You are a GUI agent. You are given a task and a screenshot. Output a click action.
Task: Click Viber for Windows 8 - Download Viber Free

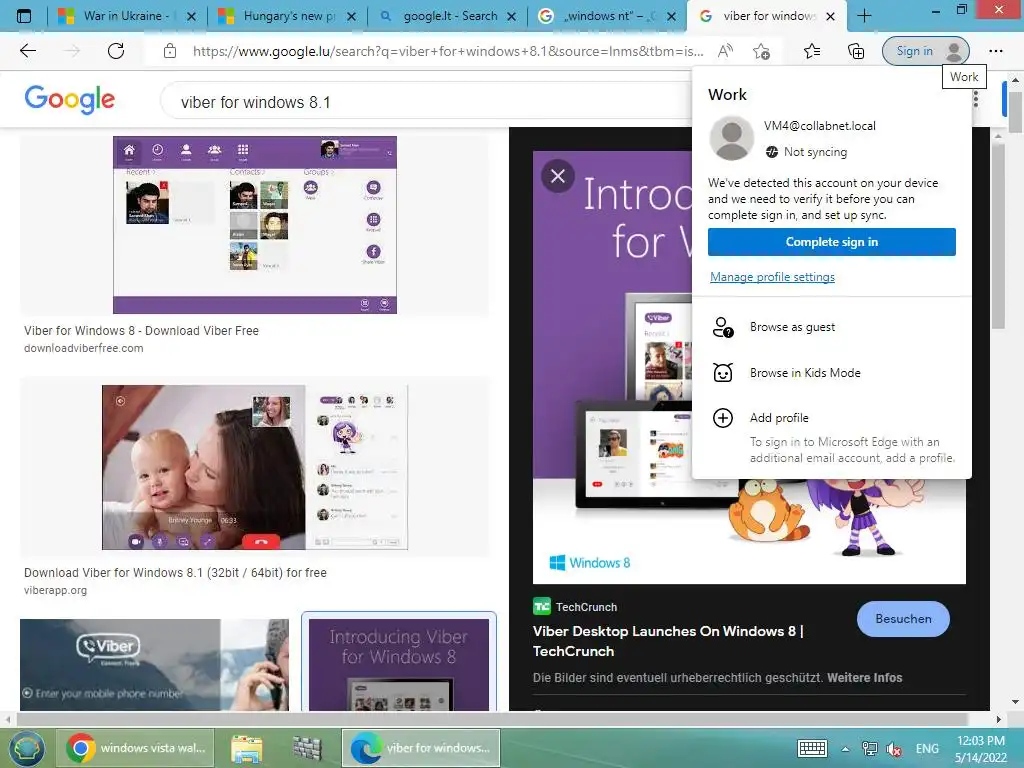(141, 330)
